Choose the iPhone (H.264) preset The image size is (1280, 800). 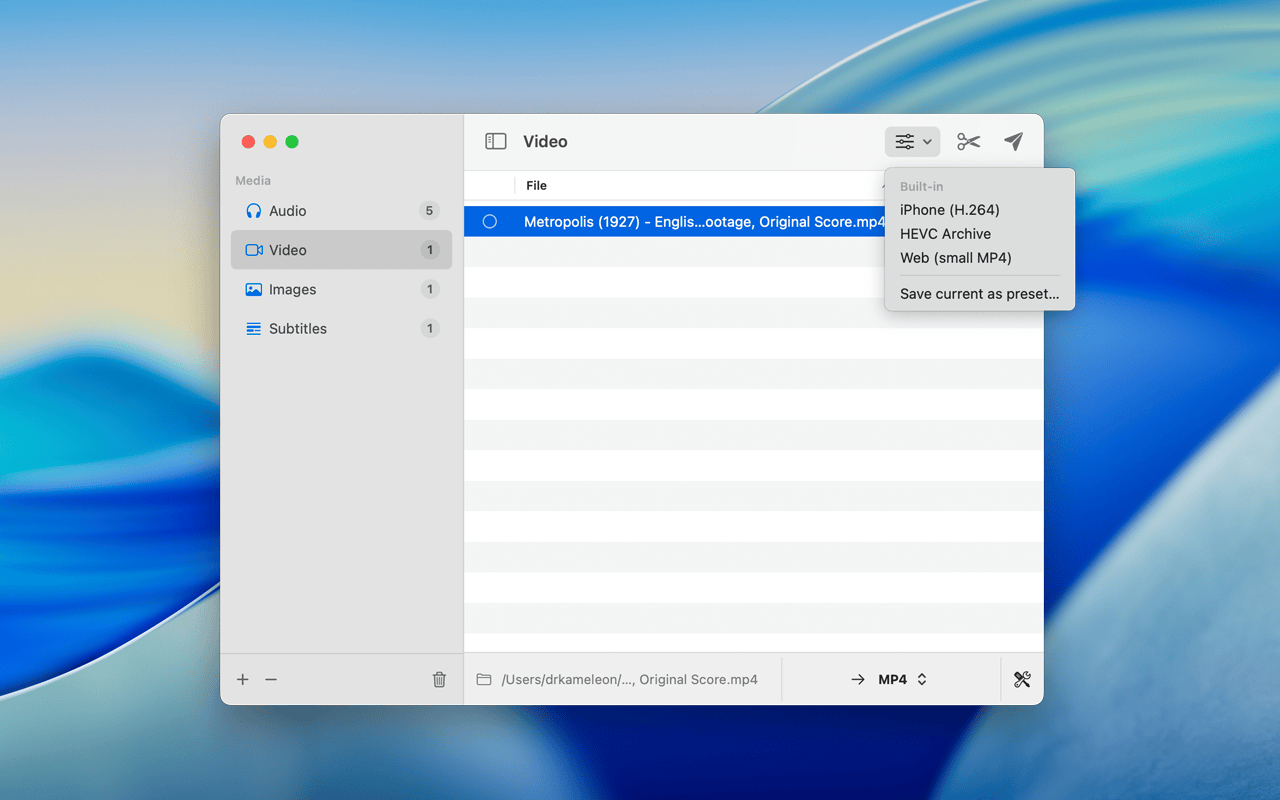pos(950,210)
